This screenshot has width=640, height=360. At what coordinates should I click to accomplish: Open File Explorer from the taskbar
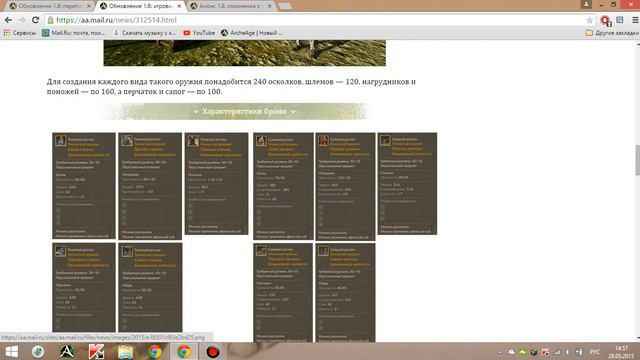tap(125, 351)
